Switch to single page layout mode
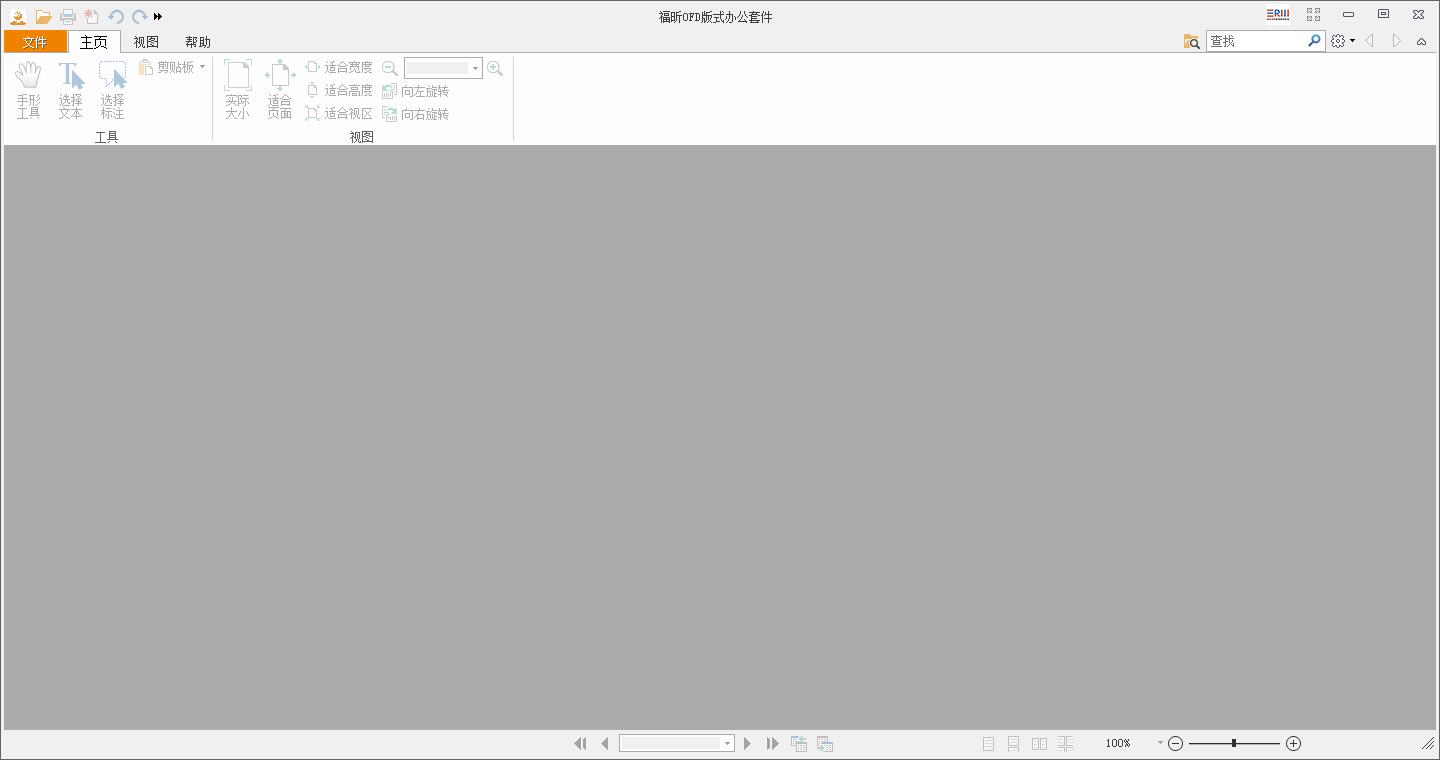1440x760 pixels. (x=988, y=743)
